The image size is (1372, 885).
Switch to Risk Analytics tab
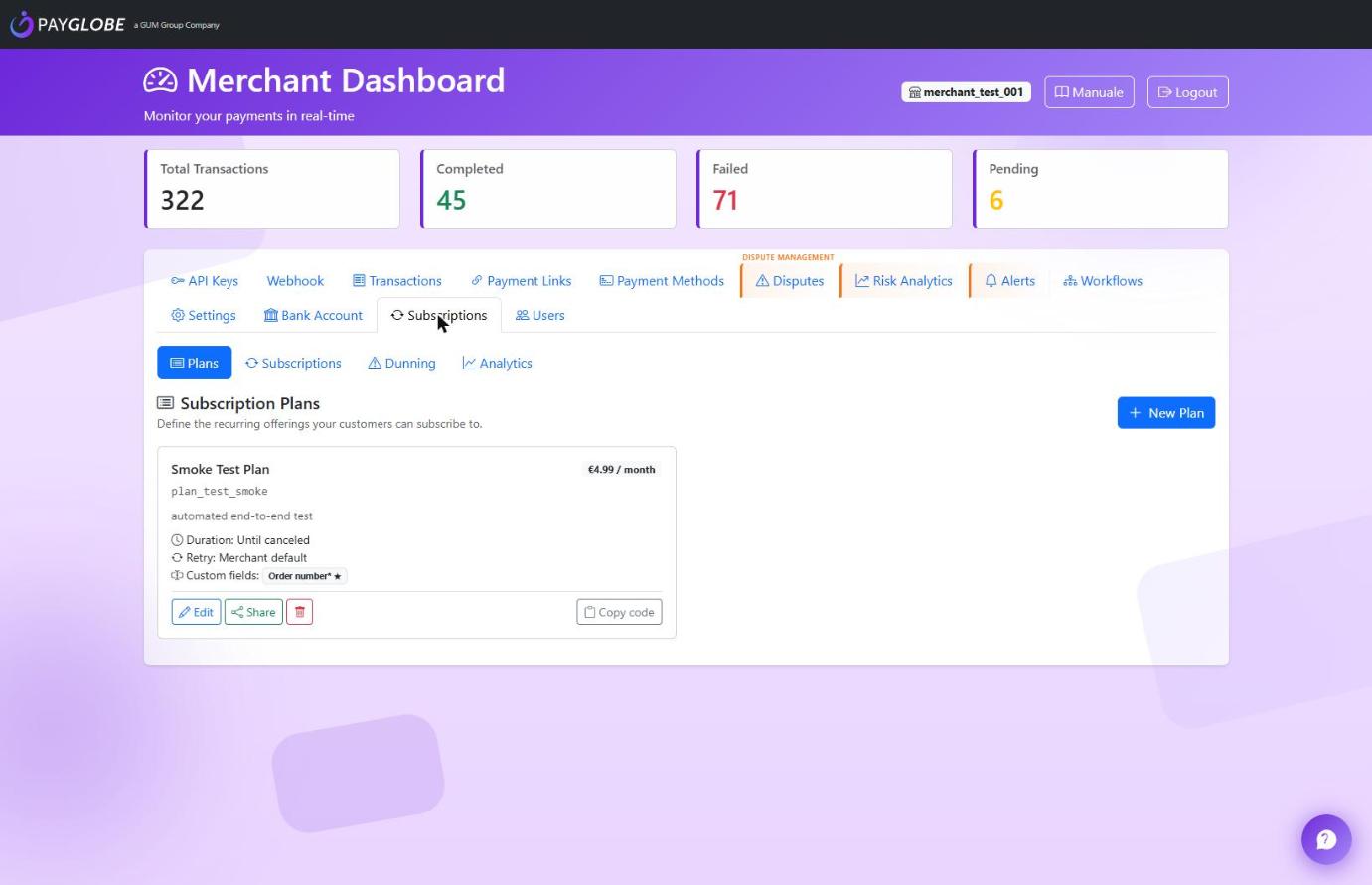click(904, 281)
